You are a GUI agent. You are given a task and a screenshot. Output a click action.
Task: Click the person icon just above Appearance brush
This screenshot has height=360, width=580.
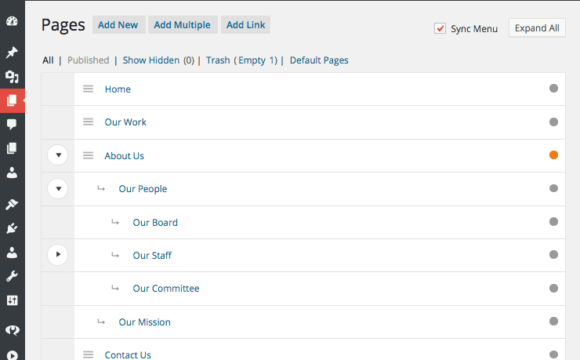pos(12,173)
